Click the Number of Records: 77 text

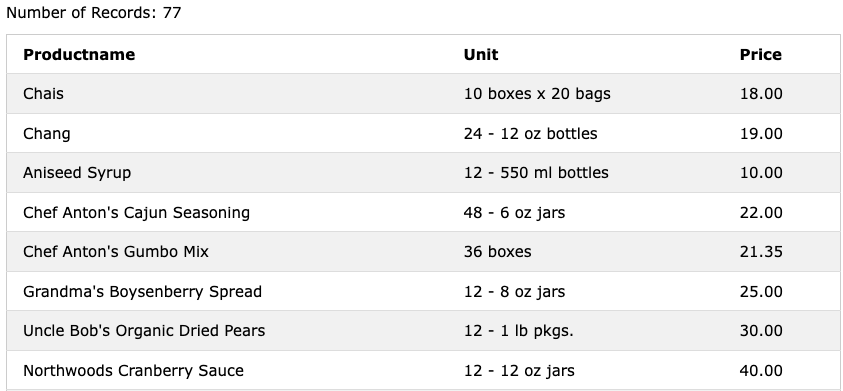[x=94, y=13]
